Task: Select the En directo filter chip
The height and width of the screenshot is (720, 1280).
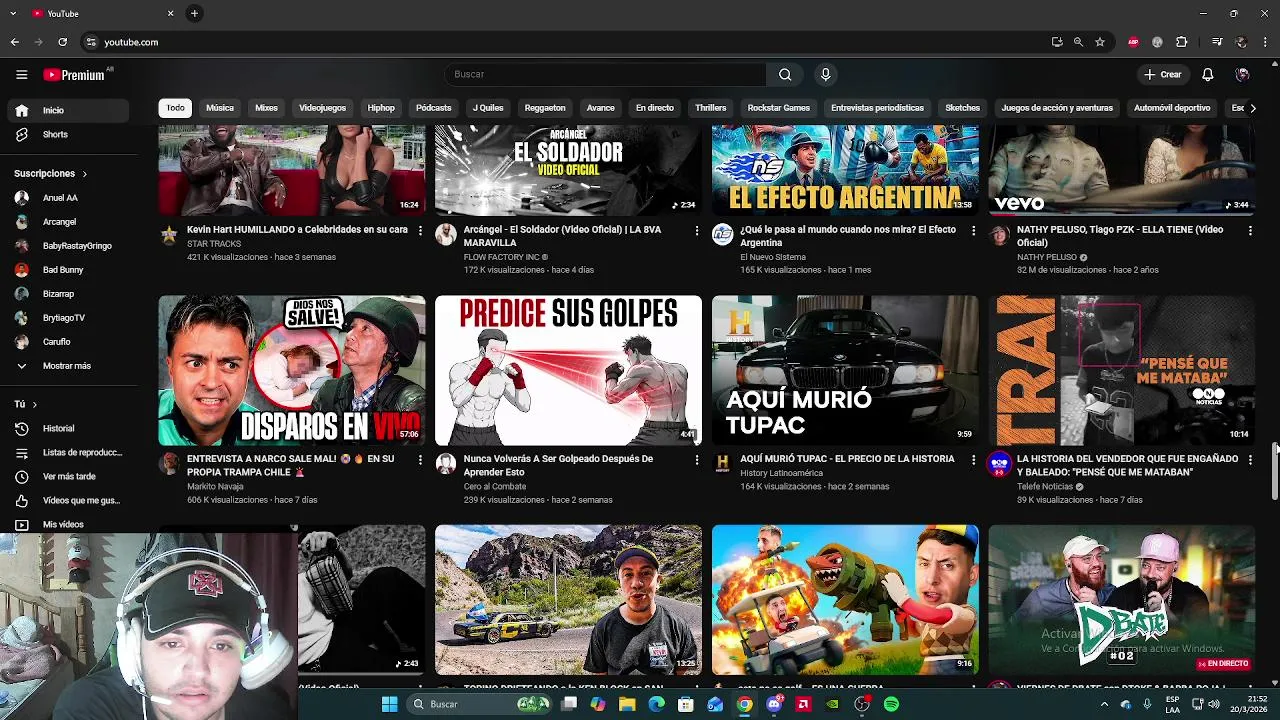Action: [655, 108]
